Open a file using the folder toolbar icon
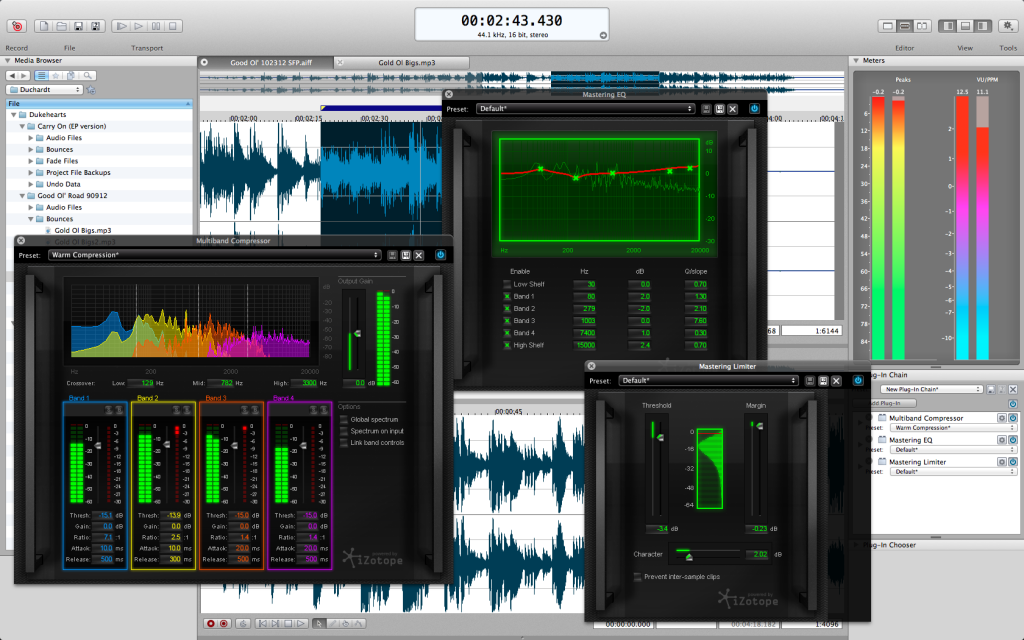This screenshot has width=1024, height=640. click(x=61, y=26)
